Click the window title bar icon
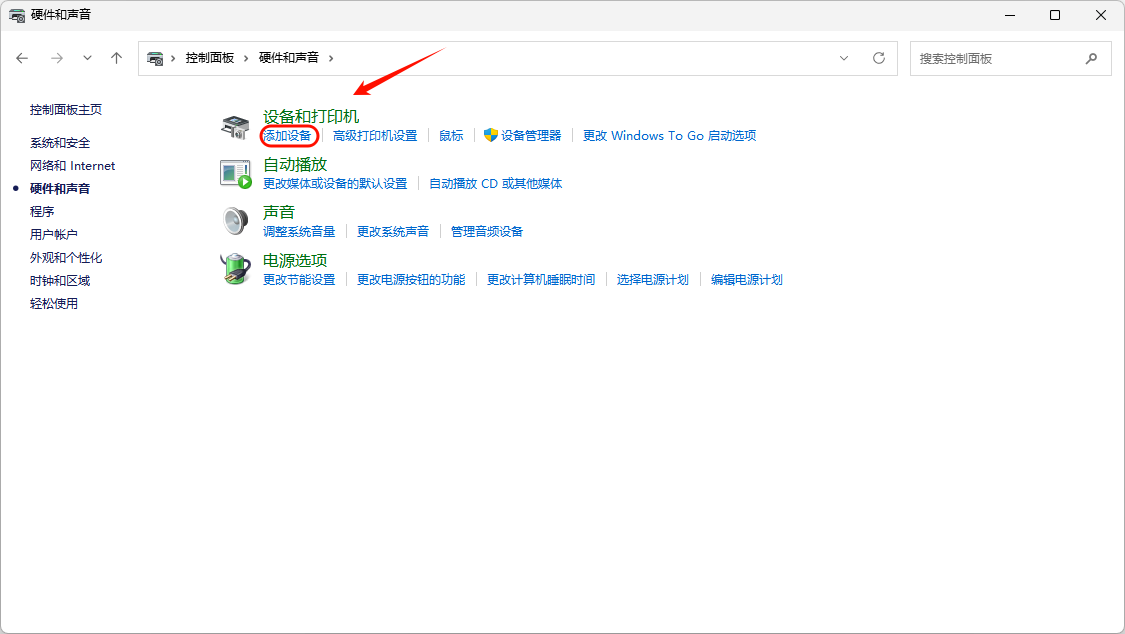Image resolution: width=1125 pixels, height=634 pixels. (17, 15)
